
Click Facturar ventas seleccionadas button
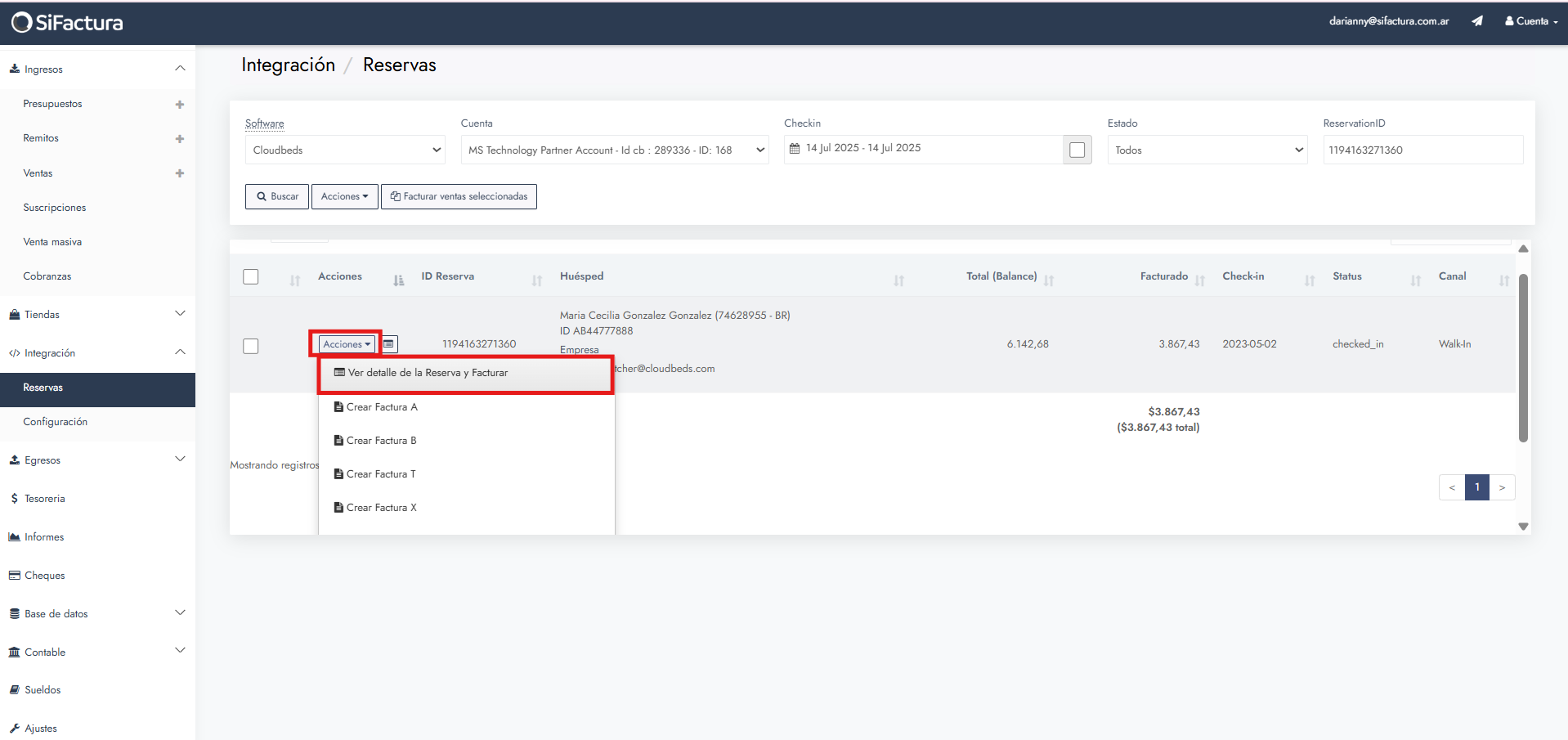tap(459, 196)
